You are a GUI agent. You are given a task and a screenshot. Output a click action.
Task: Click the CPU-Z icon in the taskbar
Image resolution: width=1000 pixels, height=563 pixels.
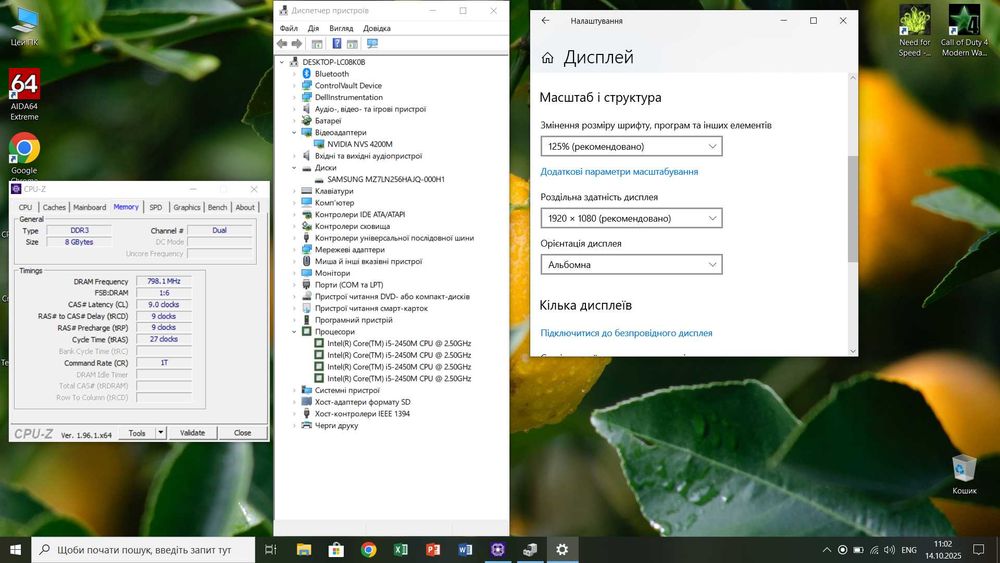tap(497, 550)
